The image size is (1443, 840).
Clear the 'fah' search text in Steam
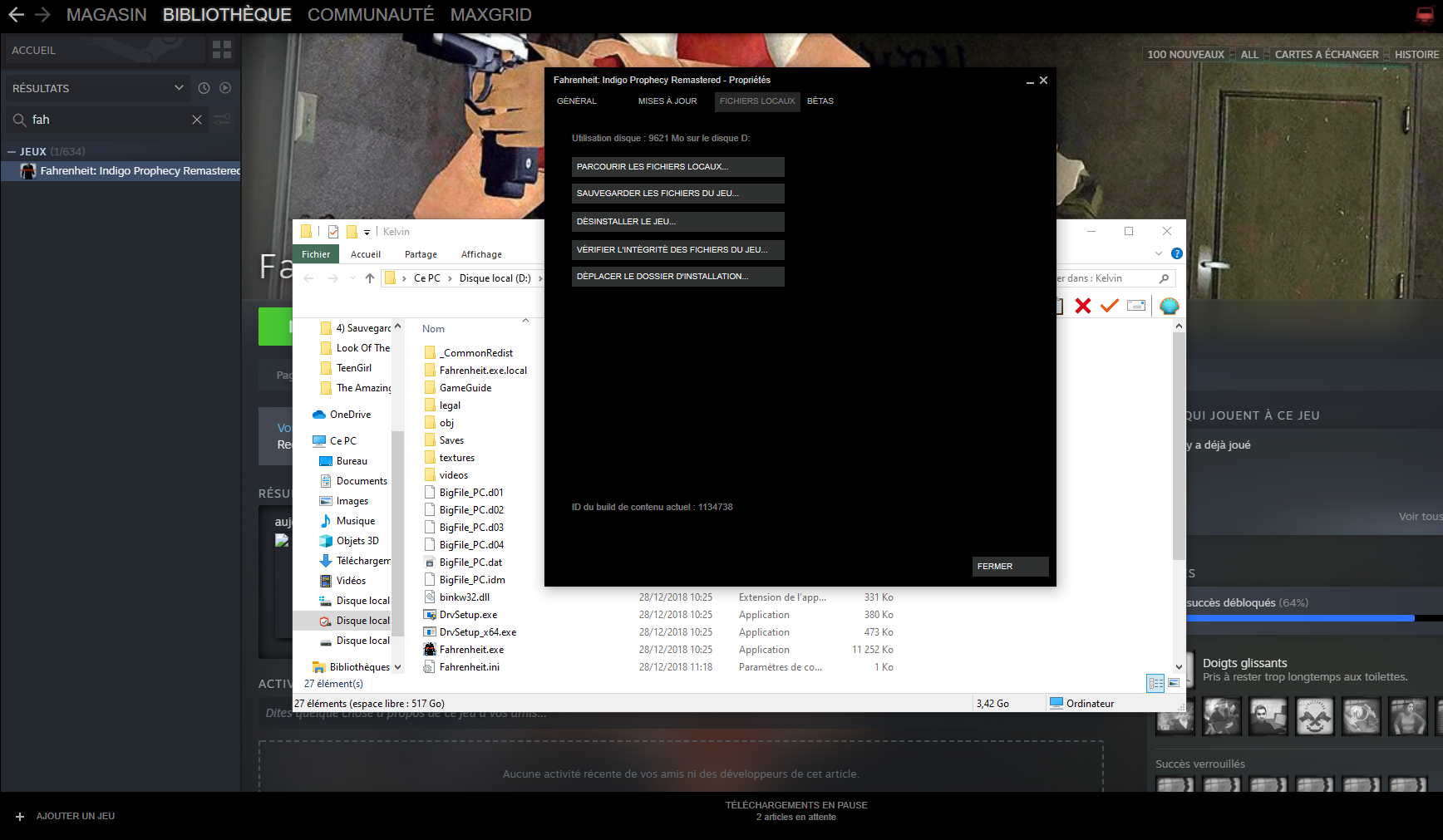[x=197, y=120]
